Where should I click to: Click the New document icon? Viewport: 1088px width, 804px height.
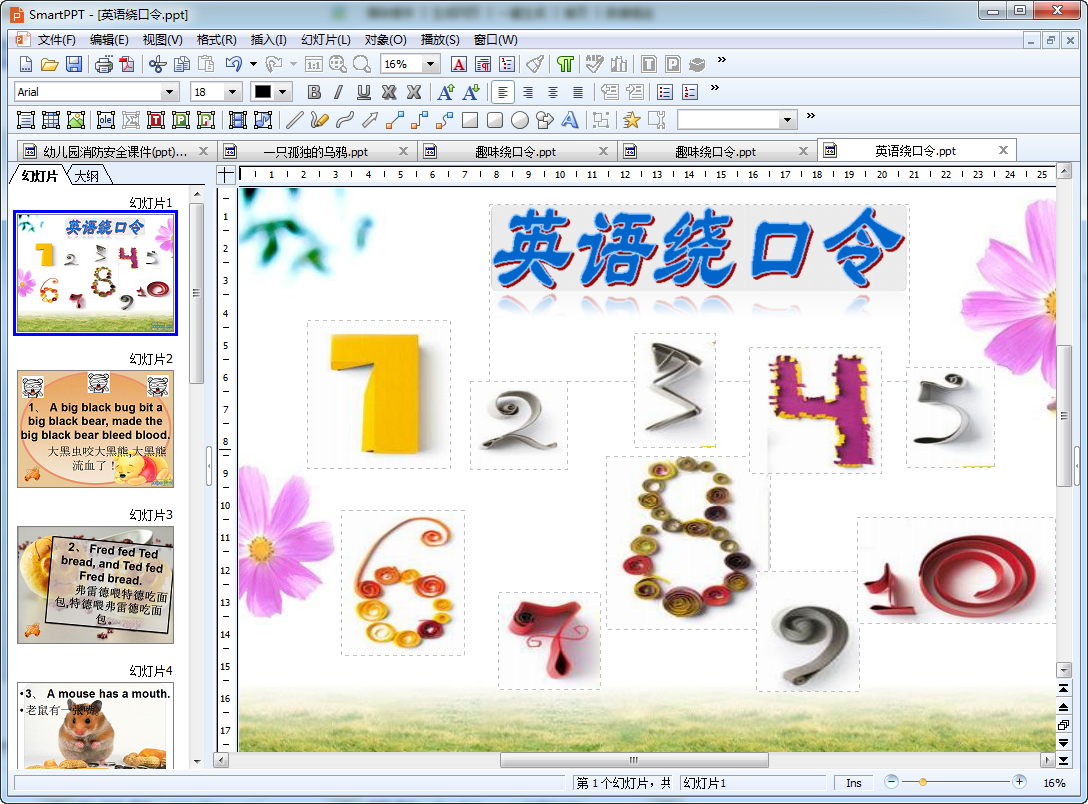pos(26,65)
